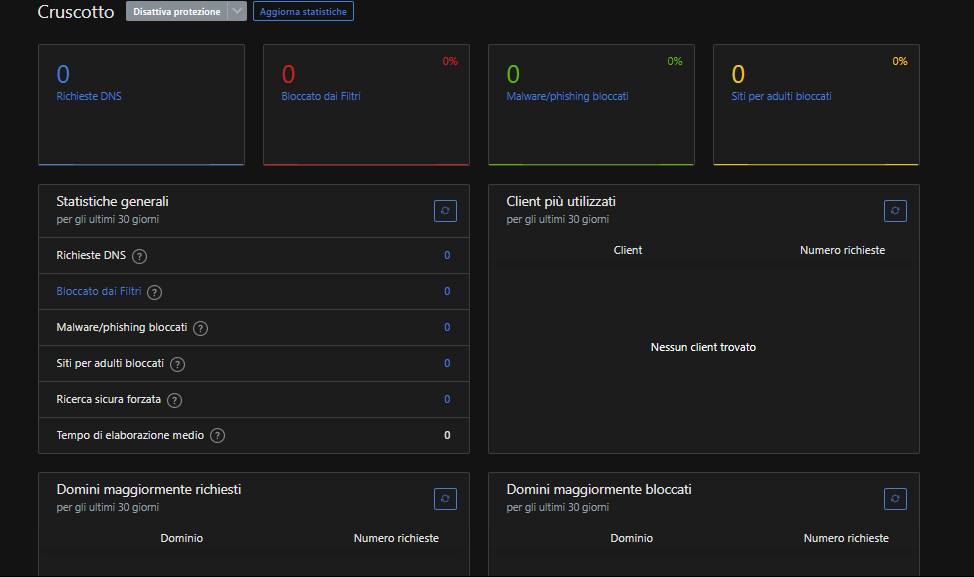974x577 pixels.
Task: Click help icon beside Bloccato dai Filtri row
Action: [x=154, y=292]
